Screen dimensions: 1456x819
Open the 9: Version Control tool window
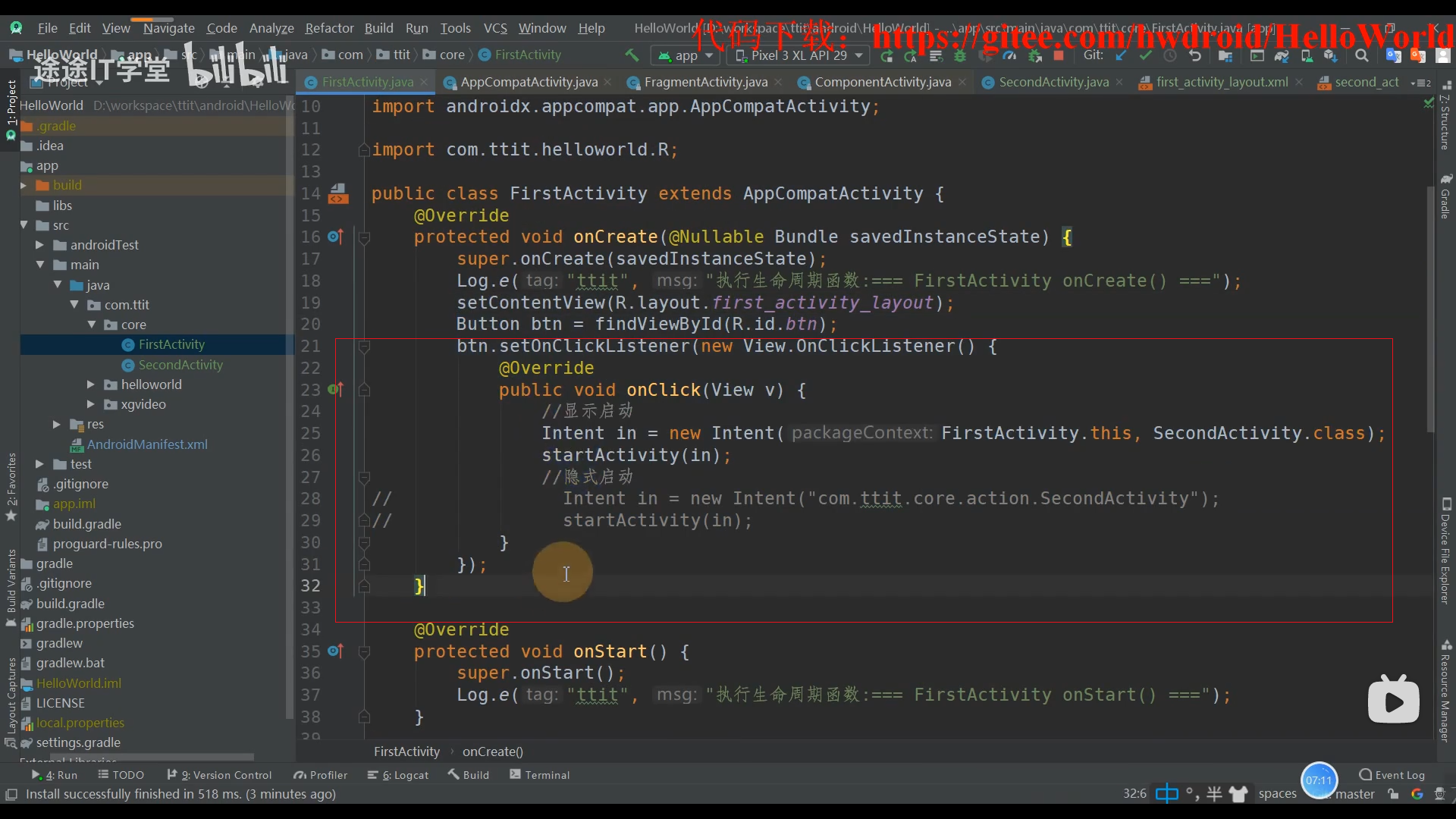tap(219, 775)
